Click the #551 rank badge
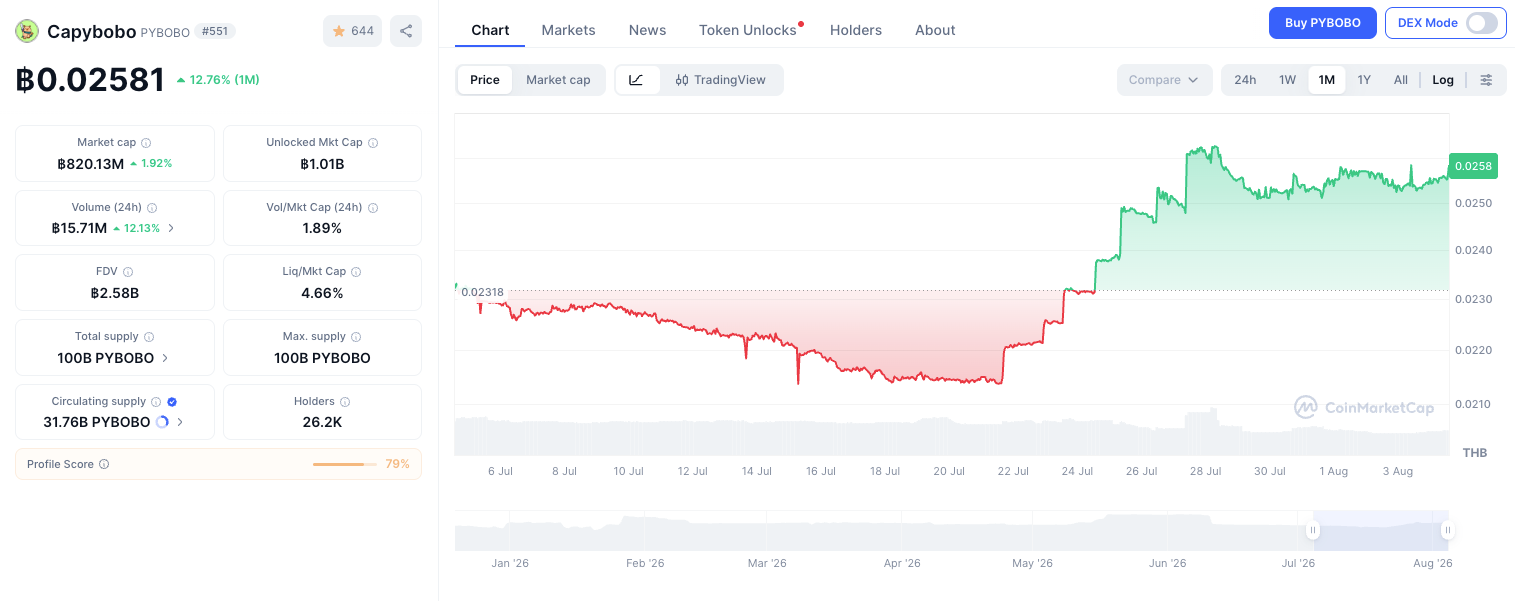The image size is (1515, 601). pyautogui.click(x=215, y=32)
